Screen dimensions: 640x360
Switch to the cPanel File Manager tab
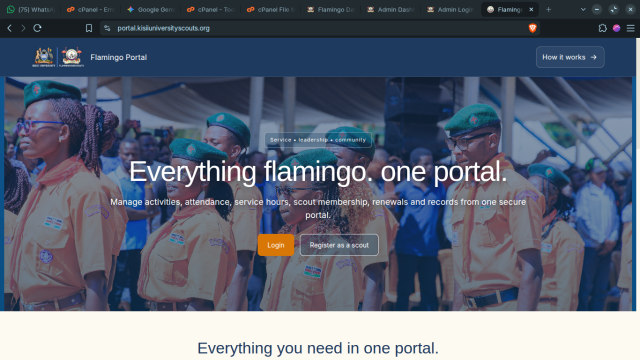click(x=271, y=9)
